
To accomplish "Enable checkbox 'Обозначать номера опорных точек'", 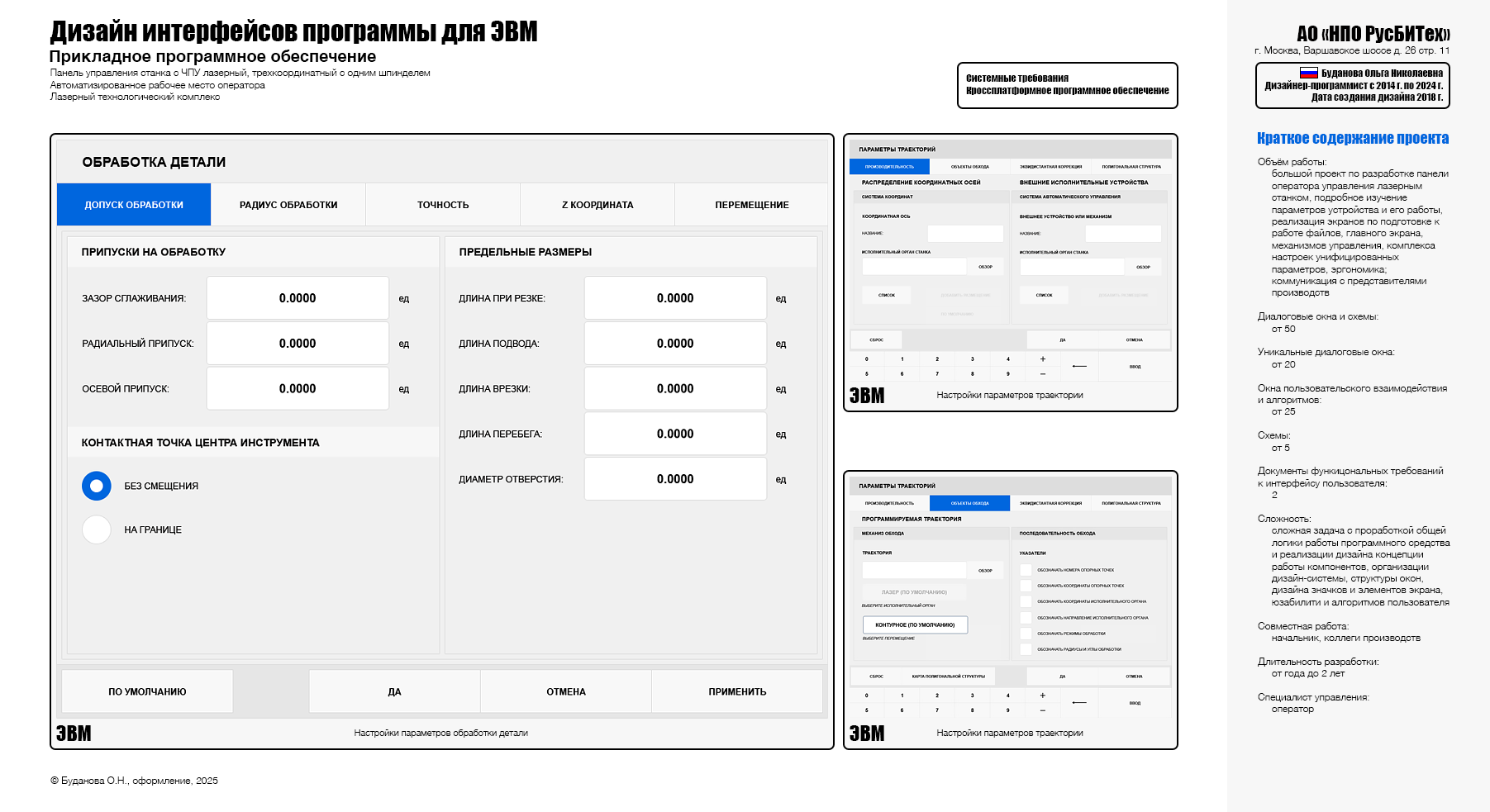I will [x=1026, y=570].
